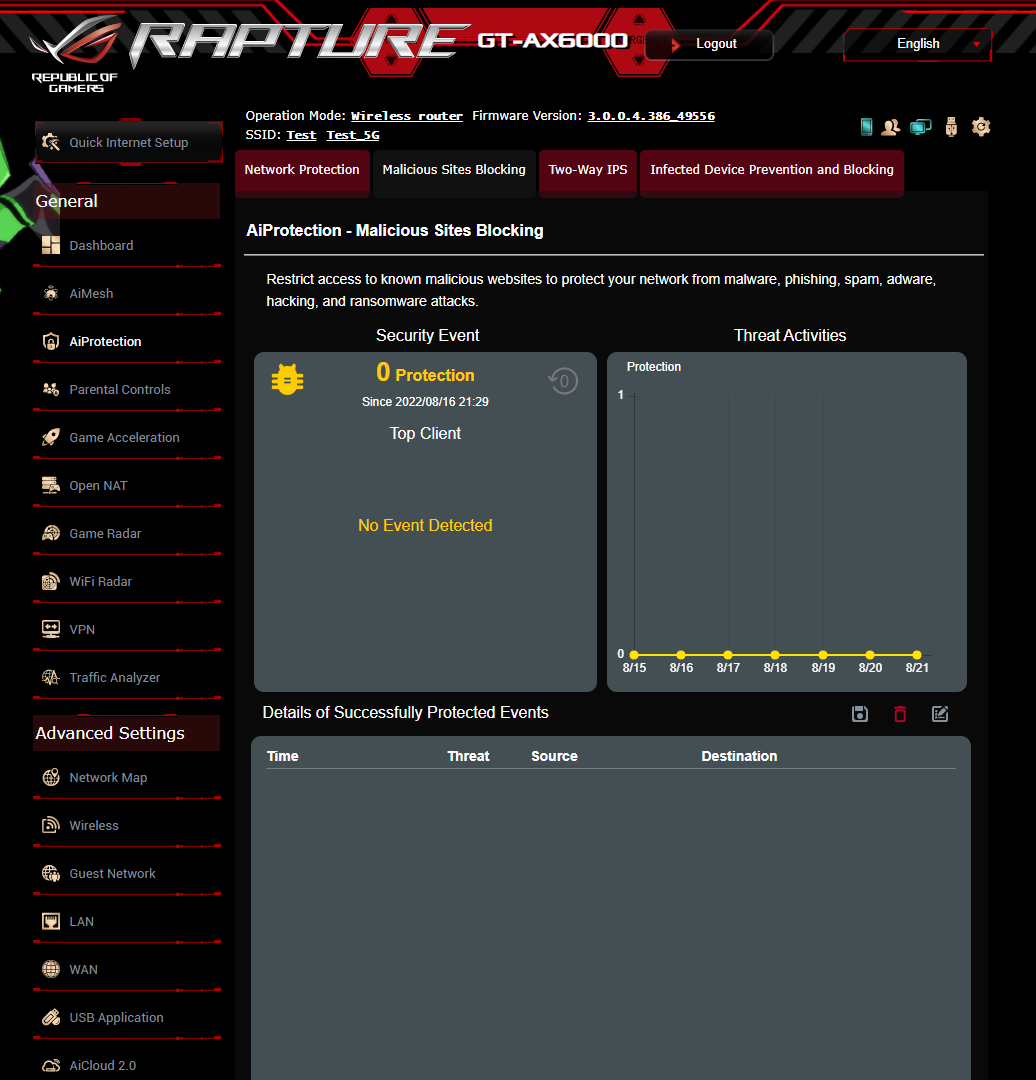Switch to Two-Way IPS tab
1036x1080 pixels.
(x=588, y=170)
